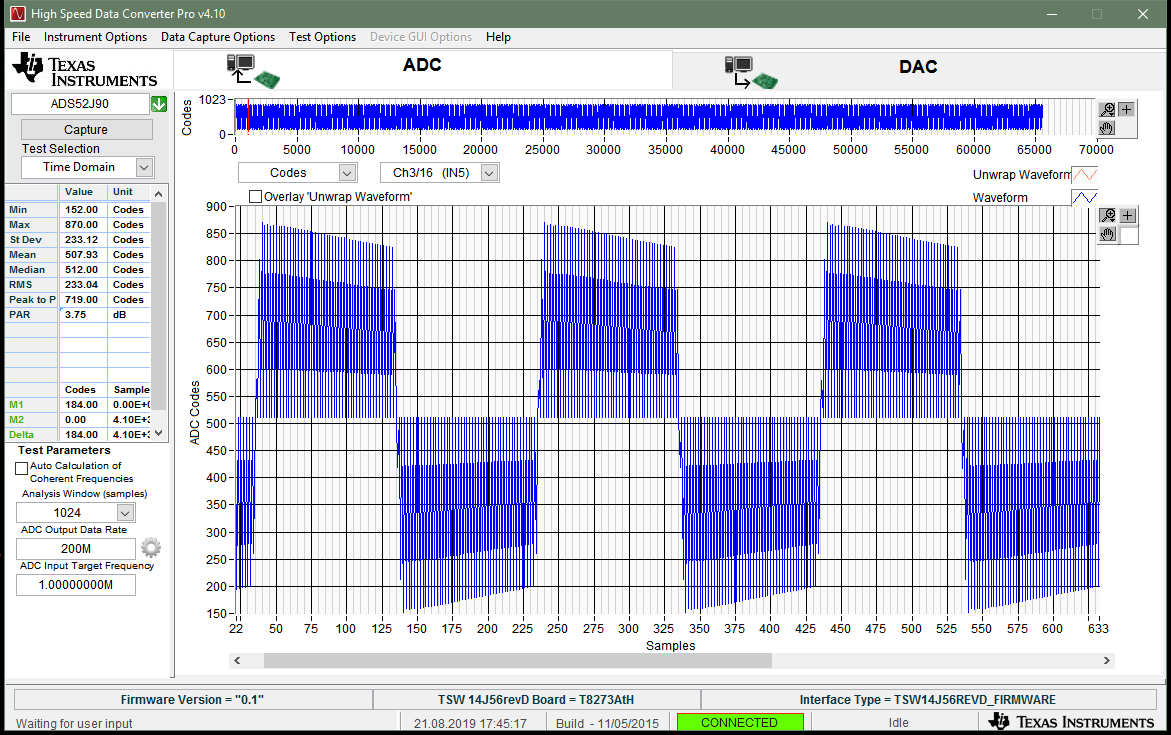Image resolution: width=1171 pixels, height=735 pixels.
Task: Select the pan hand tool on main plot
Action: (x=1108, y=235)
